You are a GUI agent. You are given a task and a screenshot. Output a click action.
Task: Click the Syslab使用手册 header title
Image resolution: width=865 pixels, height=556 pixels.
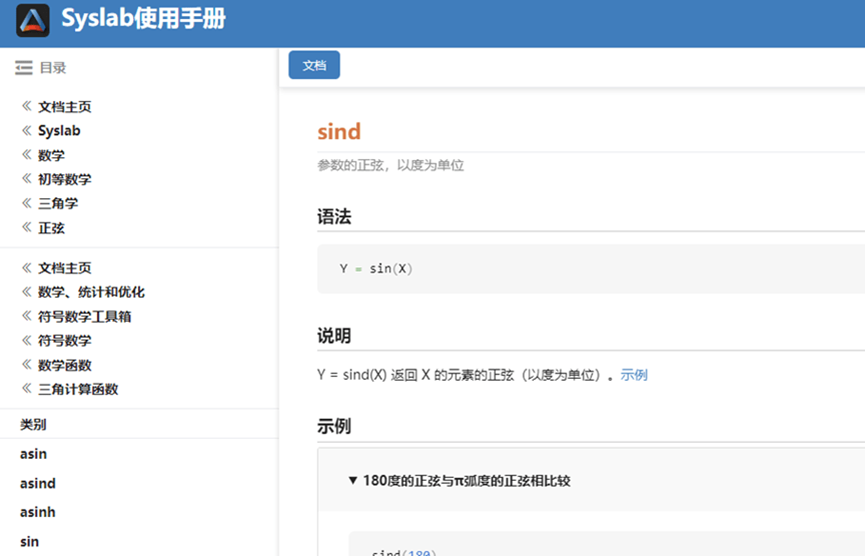(143, 18)
